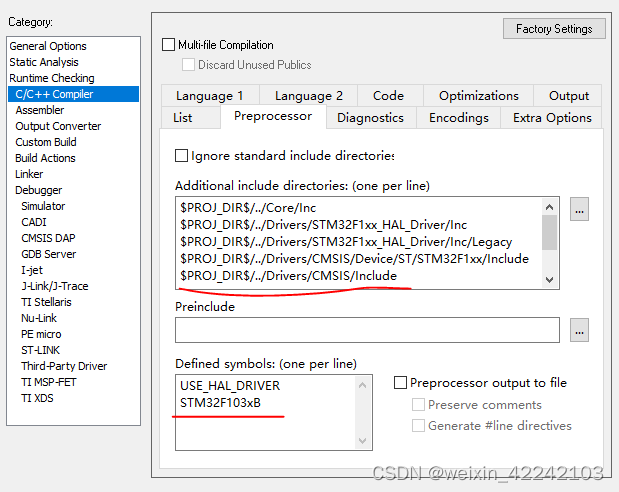Click the STM32F1xx_HAL_Driver/Inc include line
619x492 pixels.
pyautogui.click(x=323, y=225)
